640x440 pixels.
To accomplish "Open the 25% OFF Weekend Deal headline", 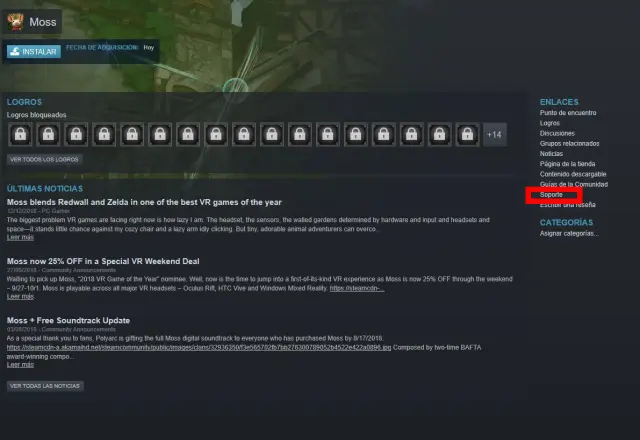I will point(103,261).
